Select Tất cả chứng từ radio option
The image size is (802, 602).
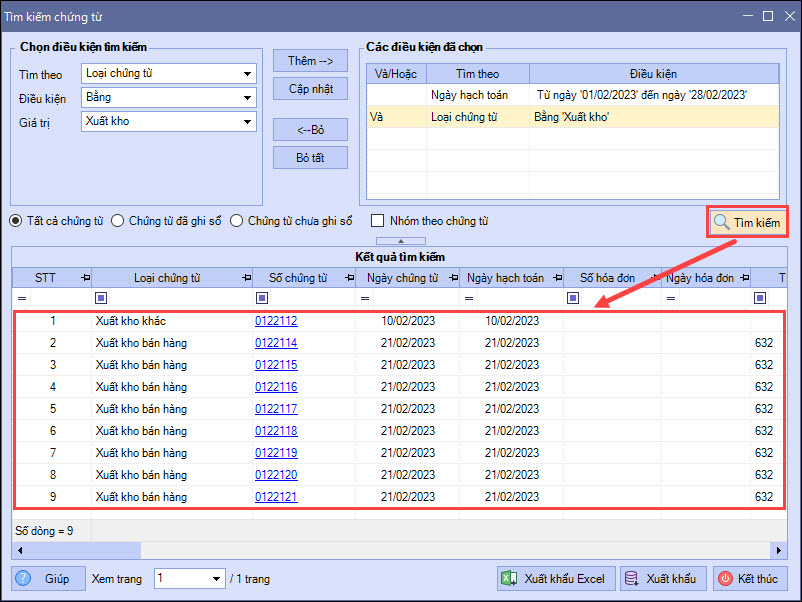[x=18, y=221]
